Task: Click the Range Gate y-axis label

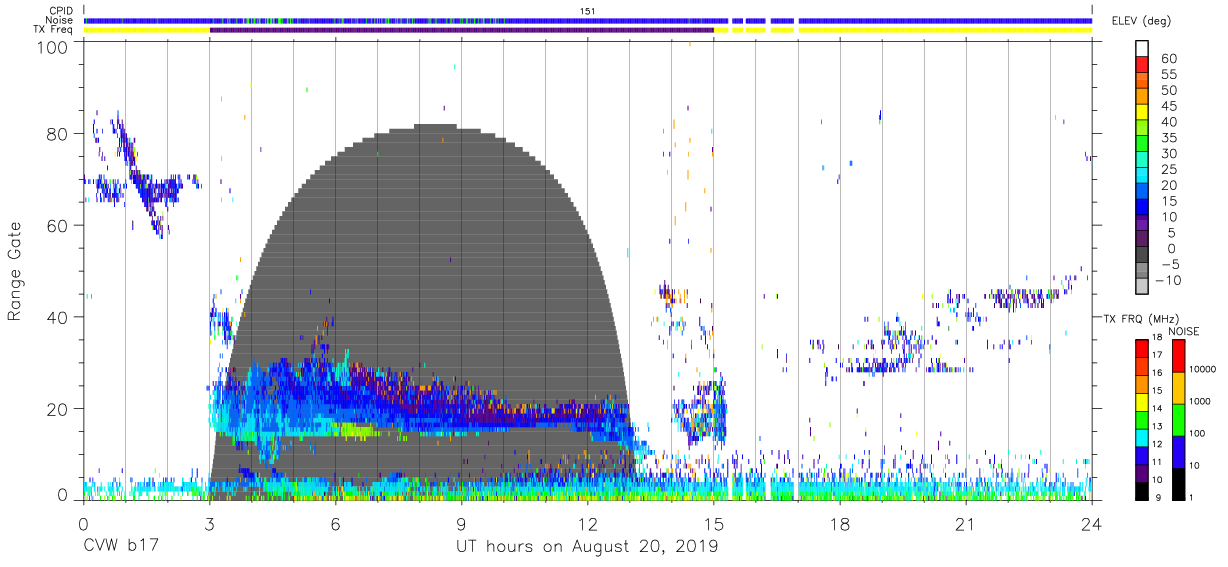Action: [15, 270]
